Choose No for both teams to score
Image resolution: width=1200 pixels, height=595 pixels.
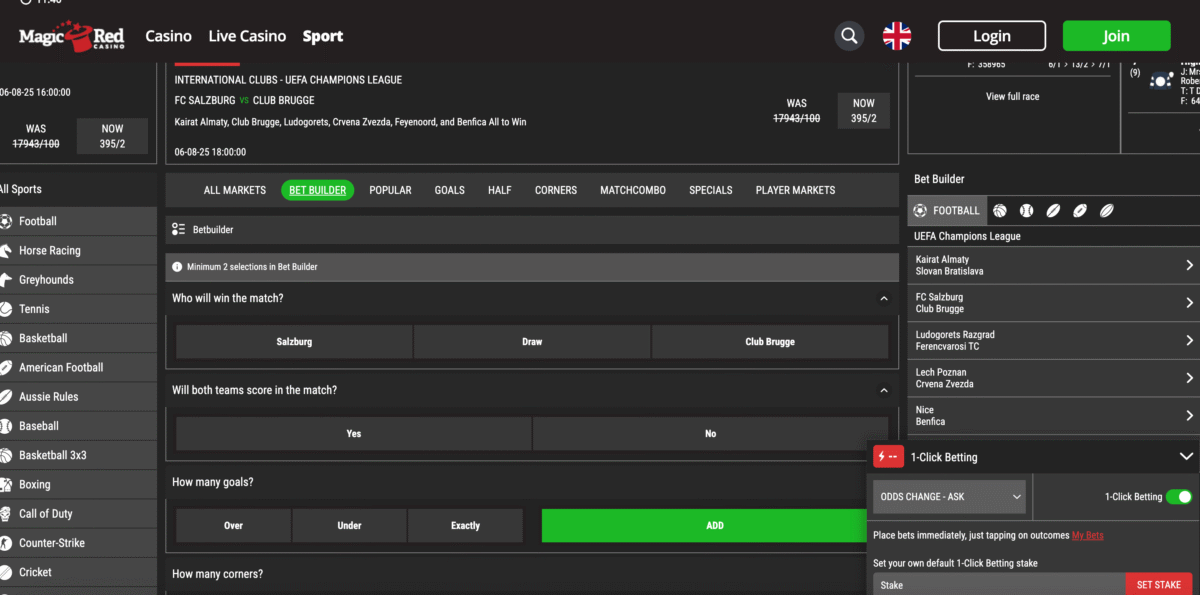[710, 434]
